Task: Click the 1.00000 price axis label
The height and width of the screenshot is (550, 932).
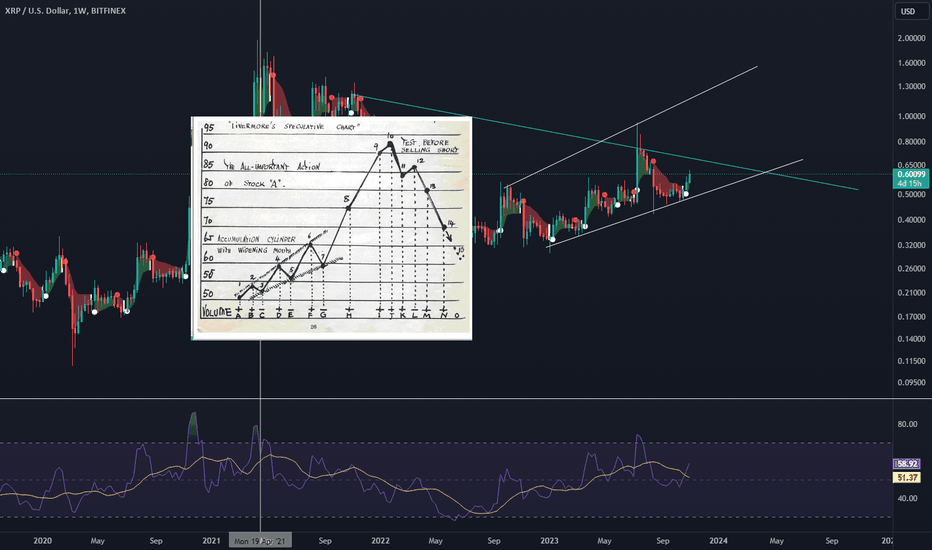Action: click(911, 117)
